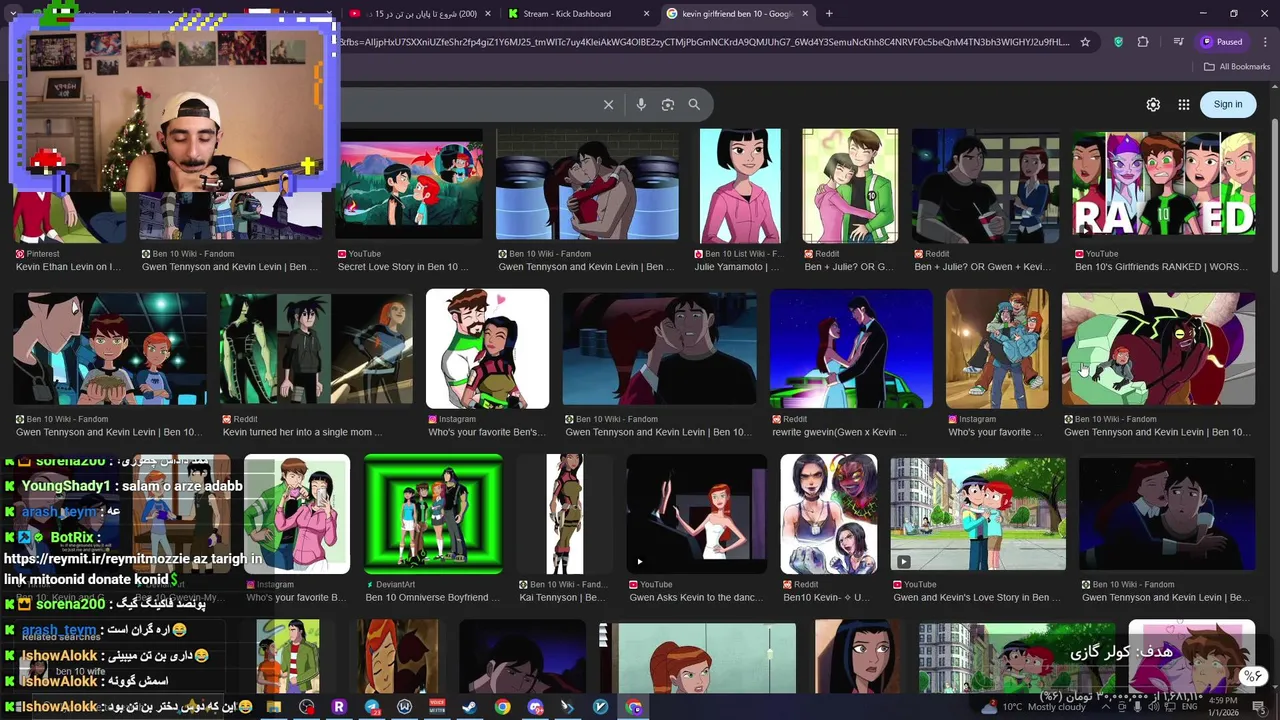Open Google quick settings gear
Screen dimensions: 1280x720
1153,105
